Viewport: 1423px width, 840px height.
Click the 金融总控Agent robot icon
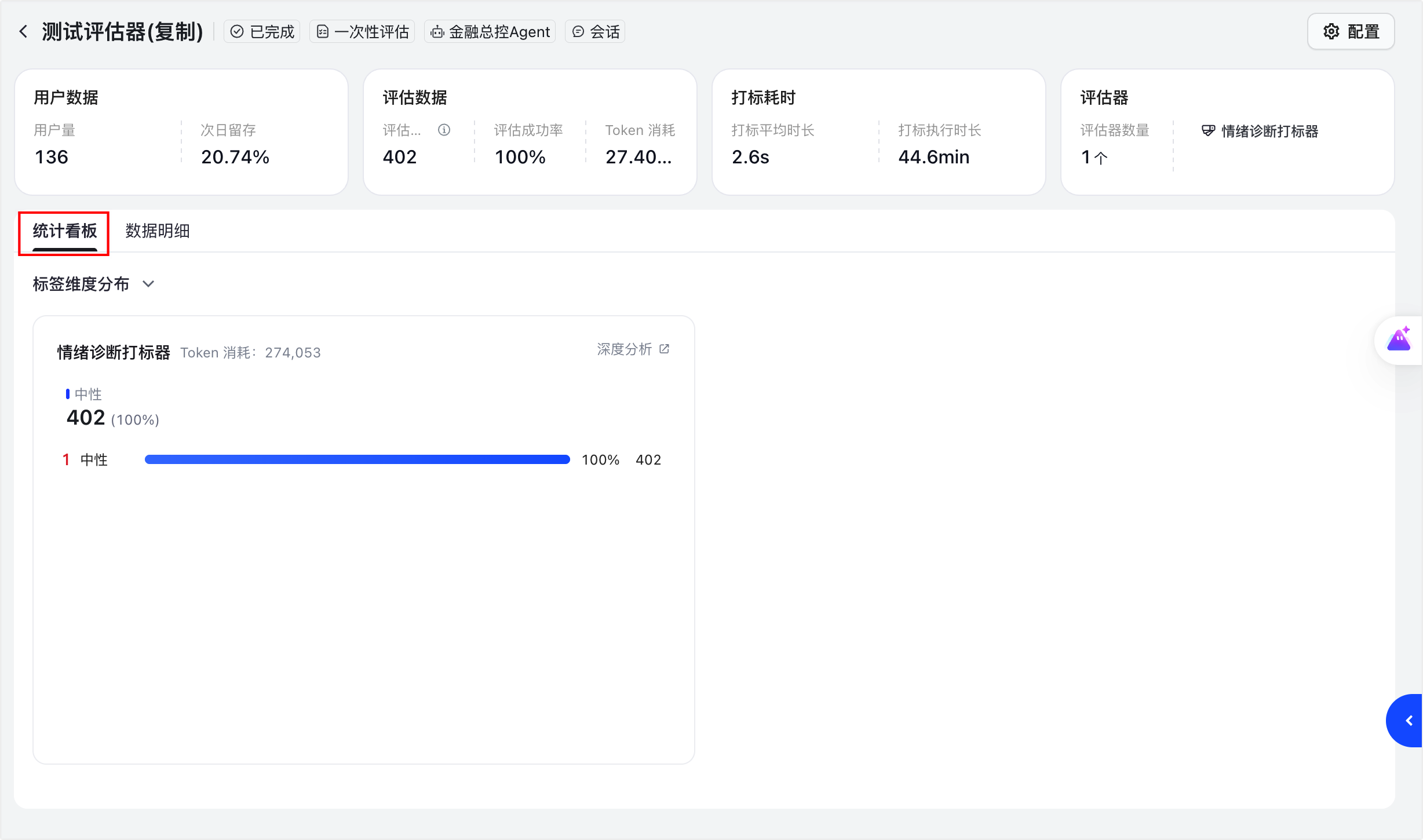pyautogui.click(x=437, y=31)
